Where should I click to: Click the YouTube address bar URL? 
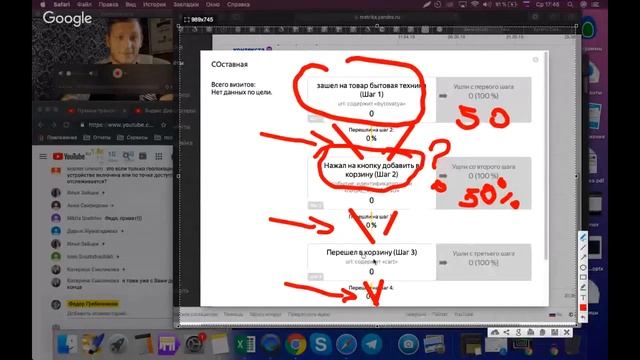(121, 125)
